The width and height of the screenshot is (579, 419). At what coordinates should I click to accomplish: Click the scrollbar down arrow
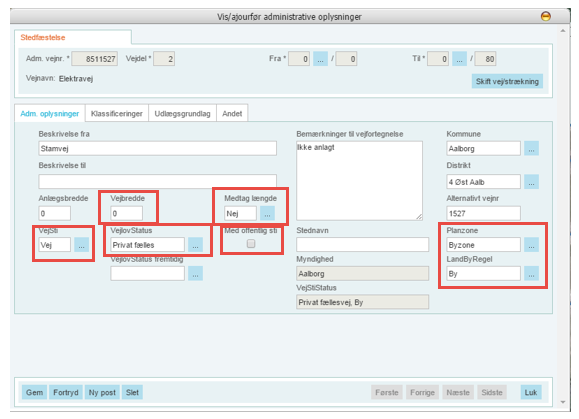pyautogui.click(x=563, y=402)
